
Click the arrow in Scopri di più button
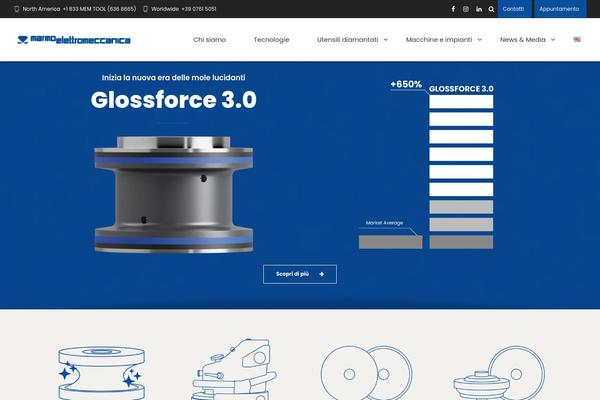pos(321,274)
